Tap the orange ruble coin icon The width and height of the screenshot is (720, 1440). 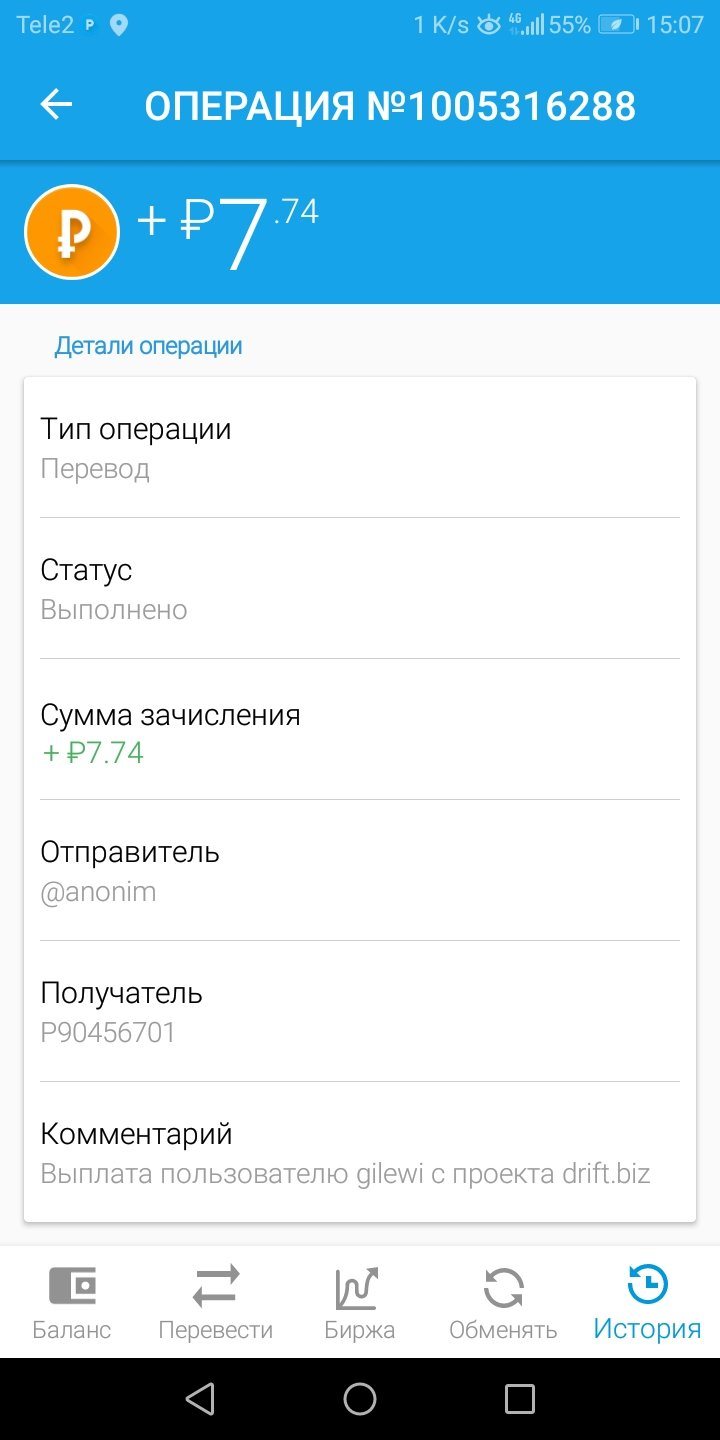[x=72, y=232]
